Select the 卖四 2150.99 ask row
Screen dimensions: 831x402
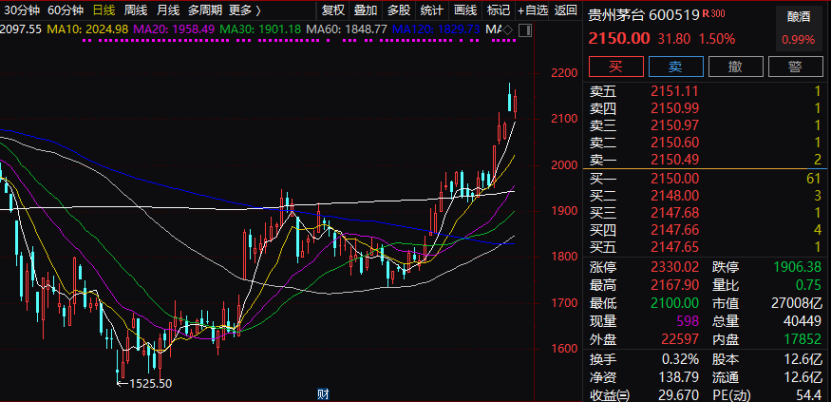point(705,109)
